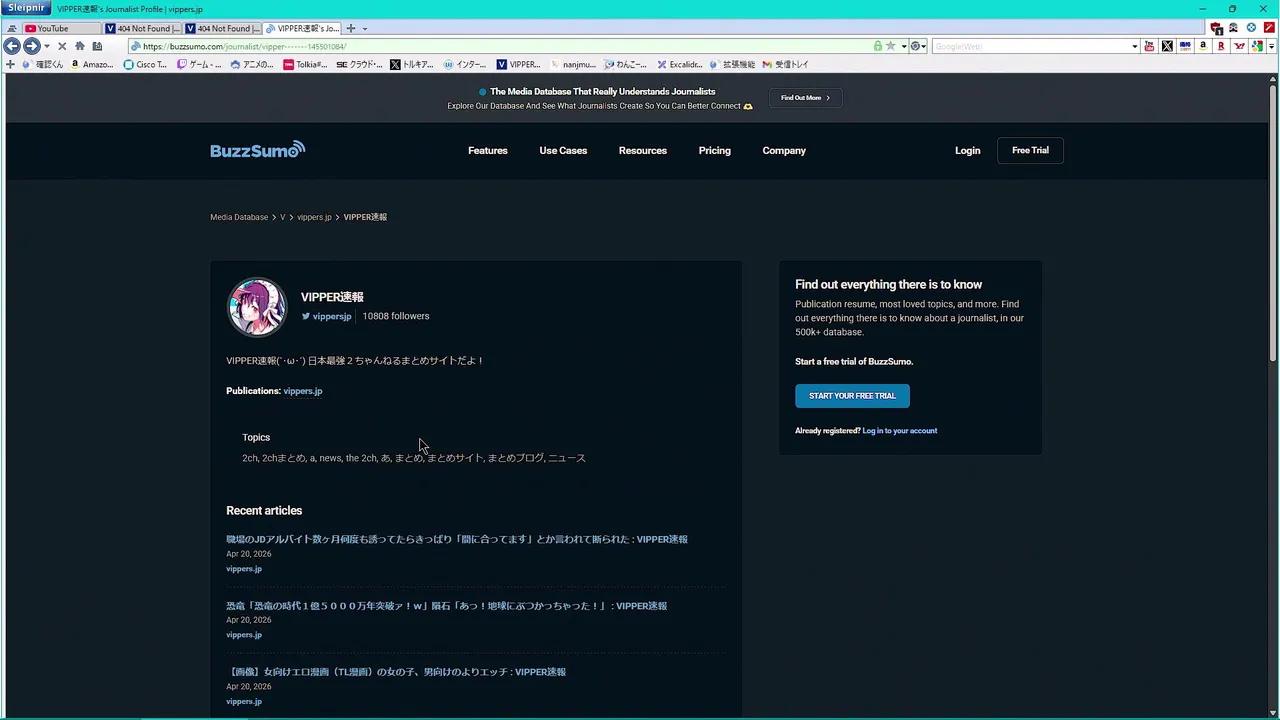Screen dimensions: 1280x720
Task: Click Media Database breadcrumb link
Action: point(239,217)
